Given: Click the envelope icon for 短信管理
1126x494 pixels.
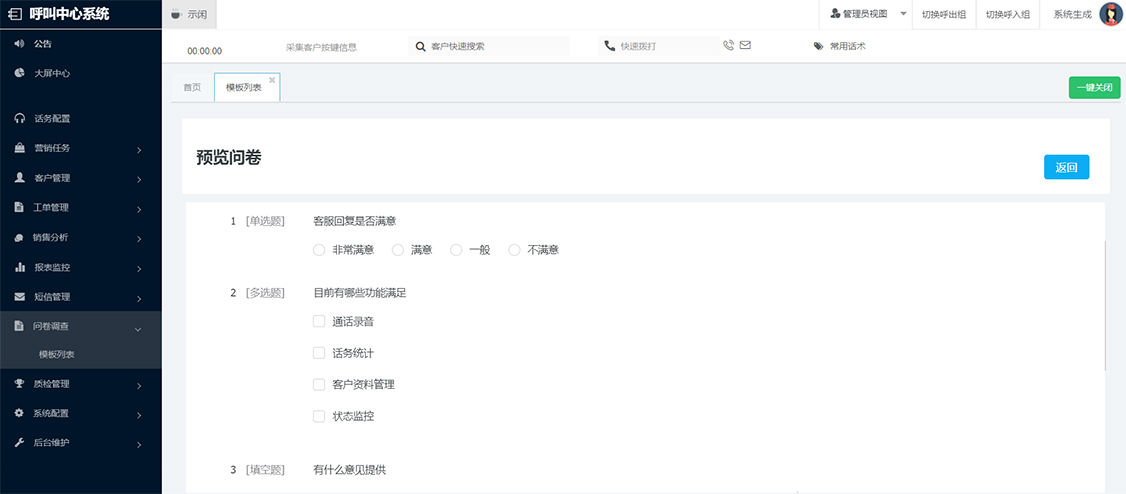Looking at the screenshot, I should [19, 297].
